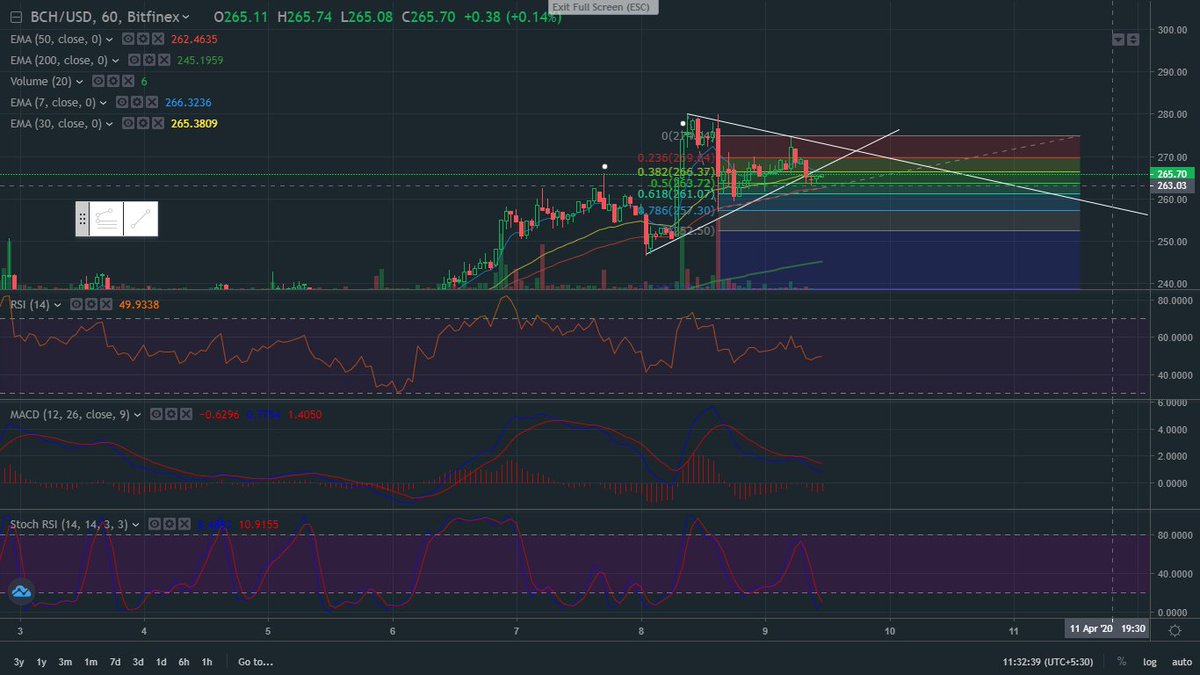
Task: Open RSI (14) settings gear
Action: (89, 304)
